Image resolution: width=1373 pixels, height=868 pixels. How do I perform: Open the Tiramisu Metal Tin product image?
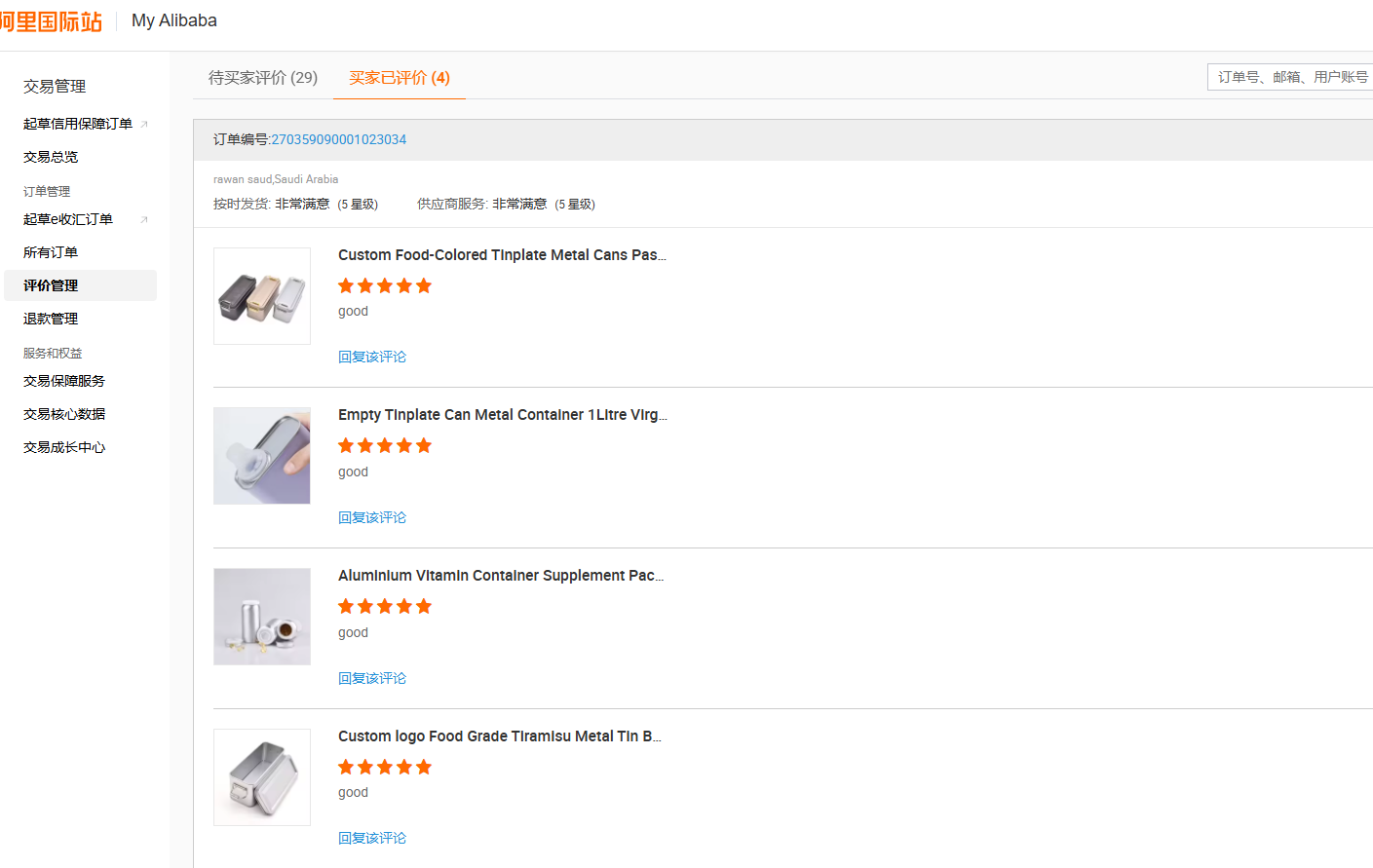[262, 777]
